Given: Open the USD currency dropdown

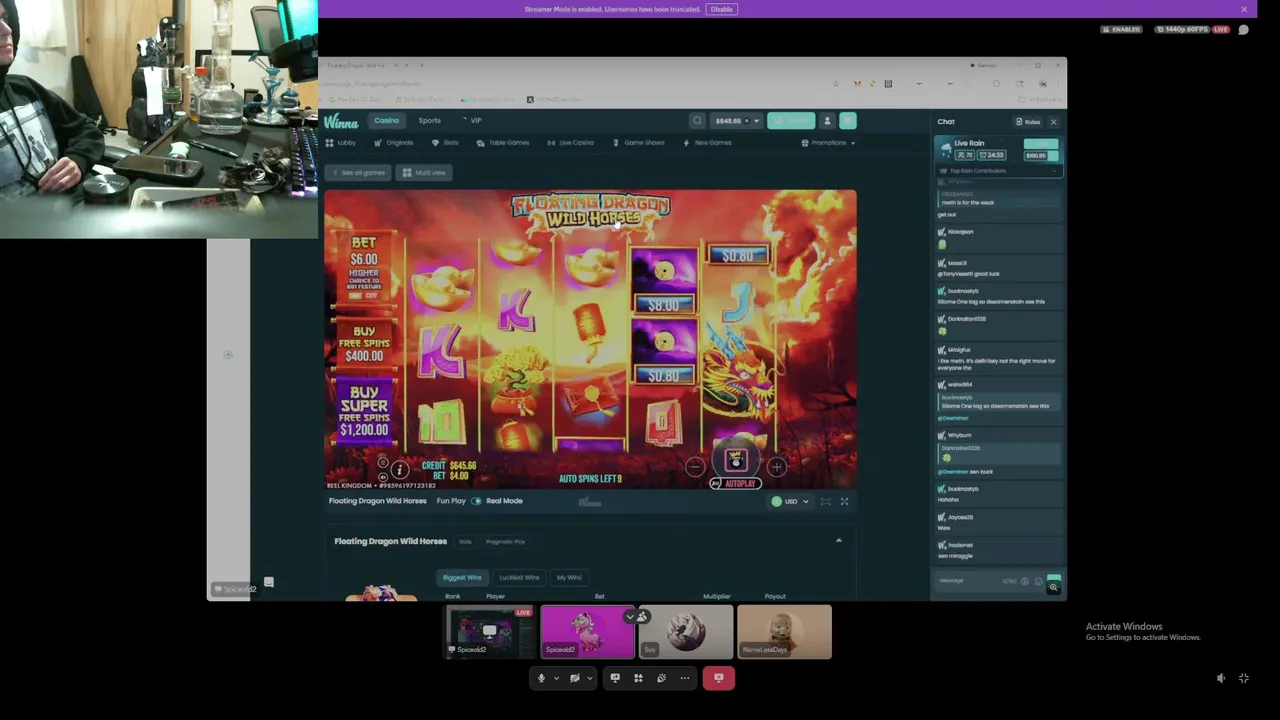Looking at the screenshot, I should 790,502.
